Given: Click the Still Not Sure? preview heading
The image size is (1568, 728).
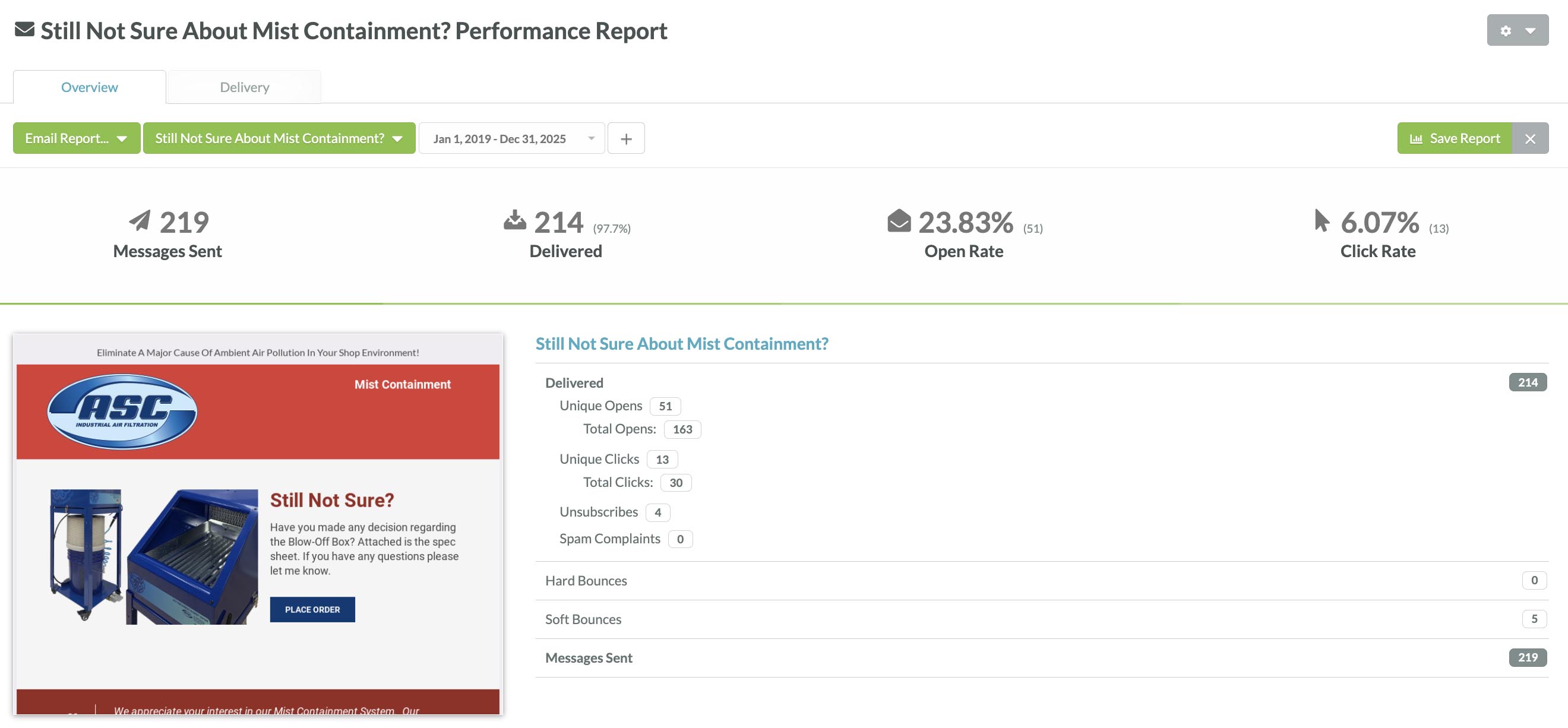Looking at the screenshot, I should tap(332, 501).
